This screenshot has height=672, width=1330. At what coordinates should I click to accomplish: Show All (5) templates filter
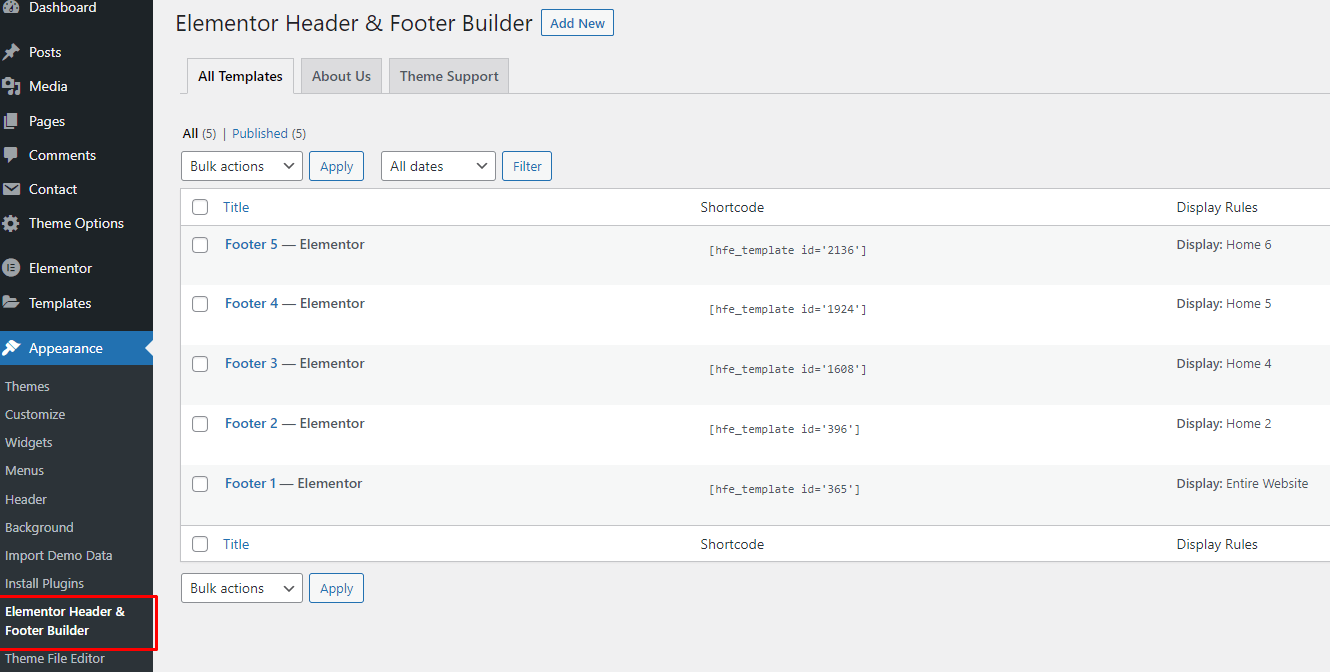(x=199, y=133)
